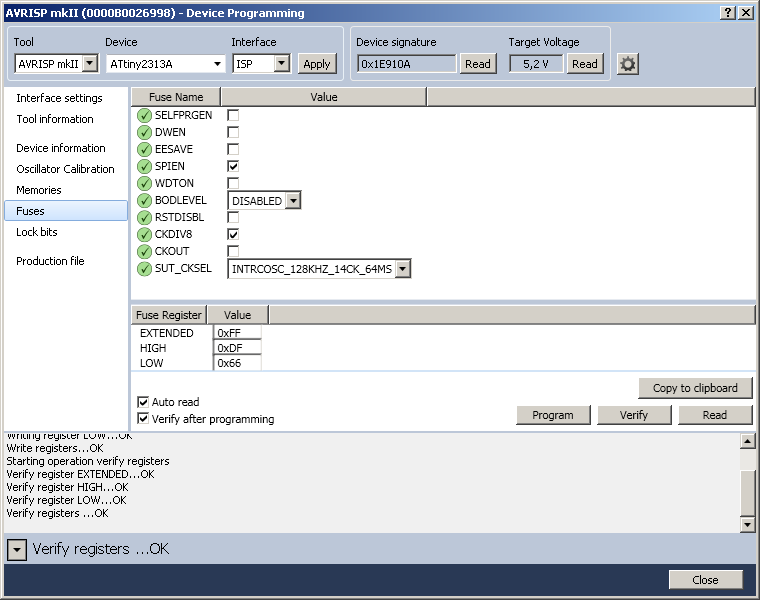Open Interface settings page
Viewport: 760px width, 600px height.
tap(59, 98)
